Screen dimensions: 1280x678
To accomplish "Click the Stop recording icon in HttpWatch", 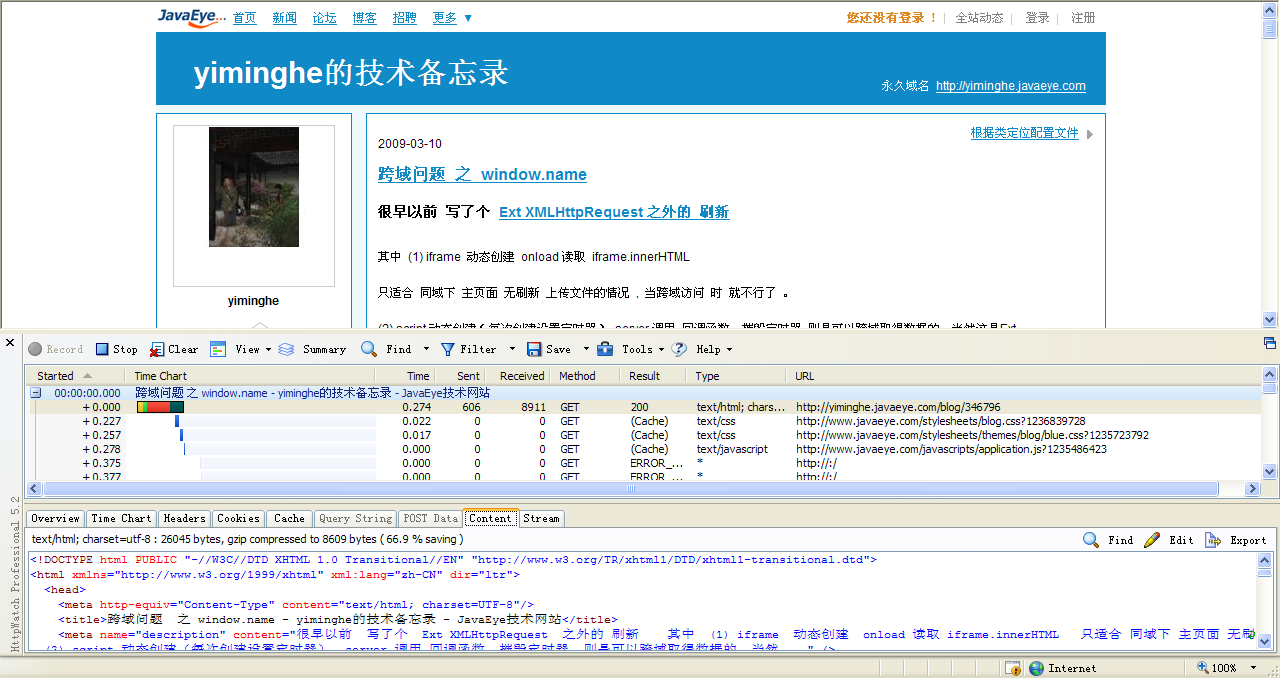I will [102, 349].
